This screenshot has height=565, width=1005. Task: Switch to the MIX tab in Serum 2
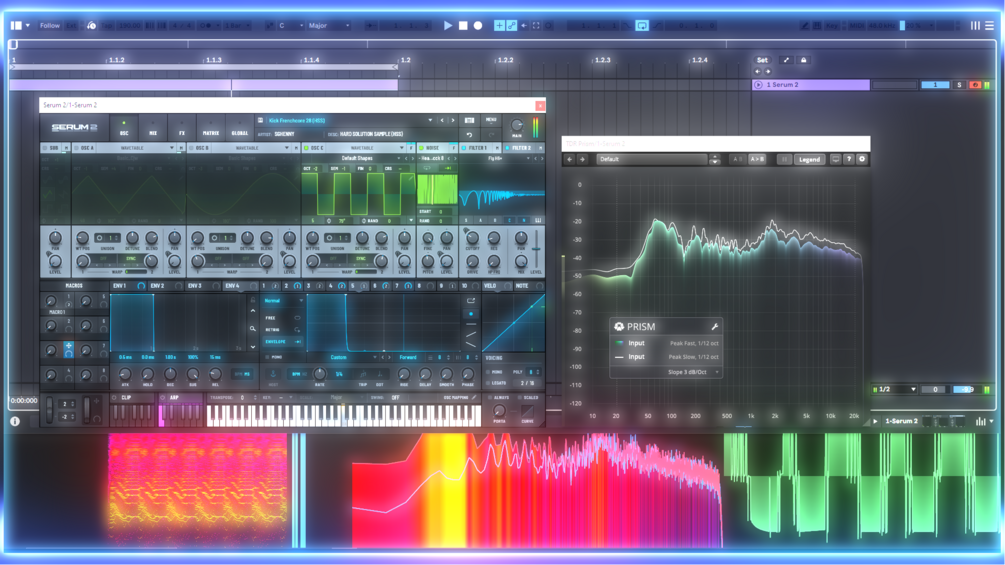point(153,127)
